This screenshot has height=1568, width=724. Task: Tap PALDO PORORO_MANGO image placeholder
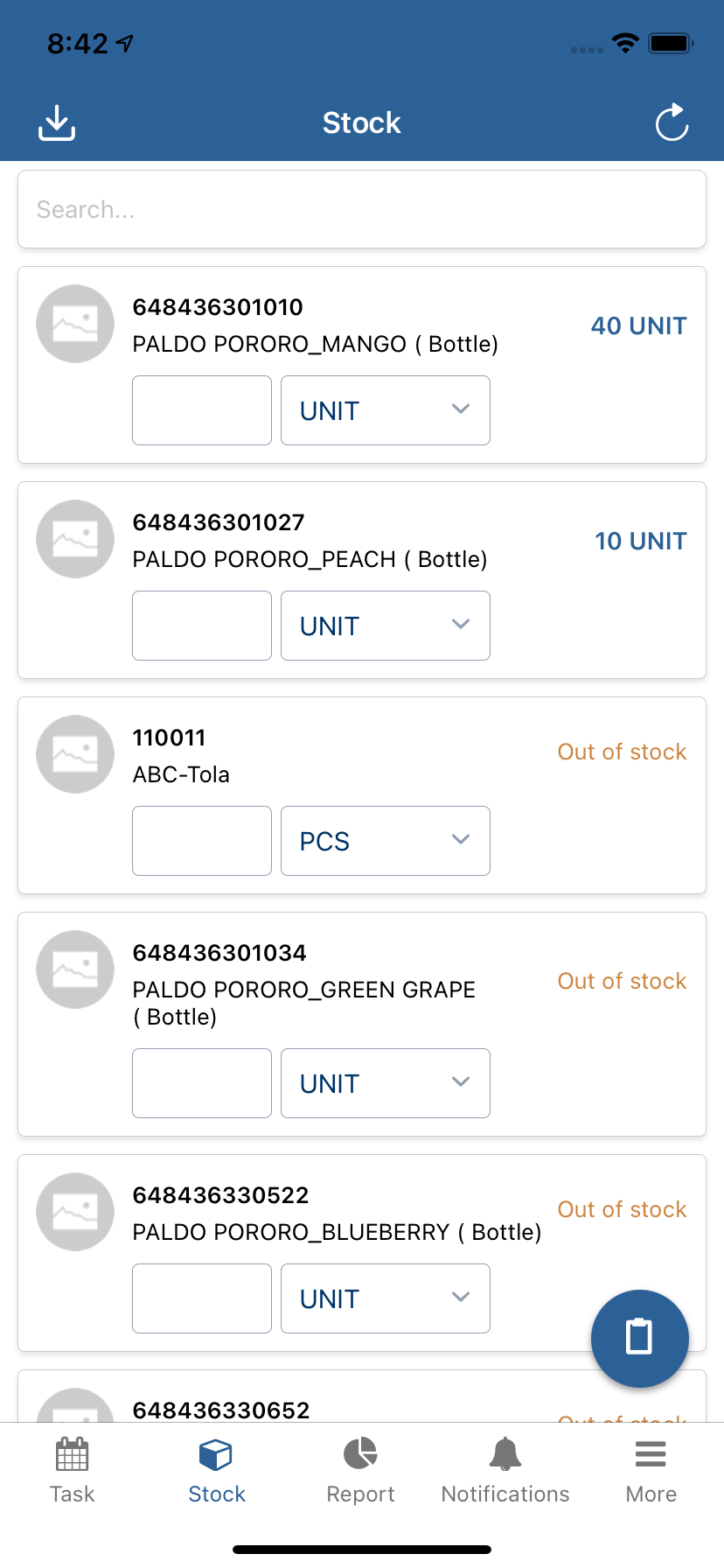pyautogui.click(x=75, y=324)
